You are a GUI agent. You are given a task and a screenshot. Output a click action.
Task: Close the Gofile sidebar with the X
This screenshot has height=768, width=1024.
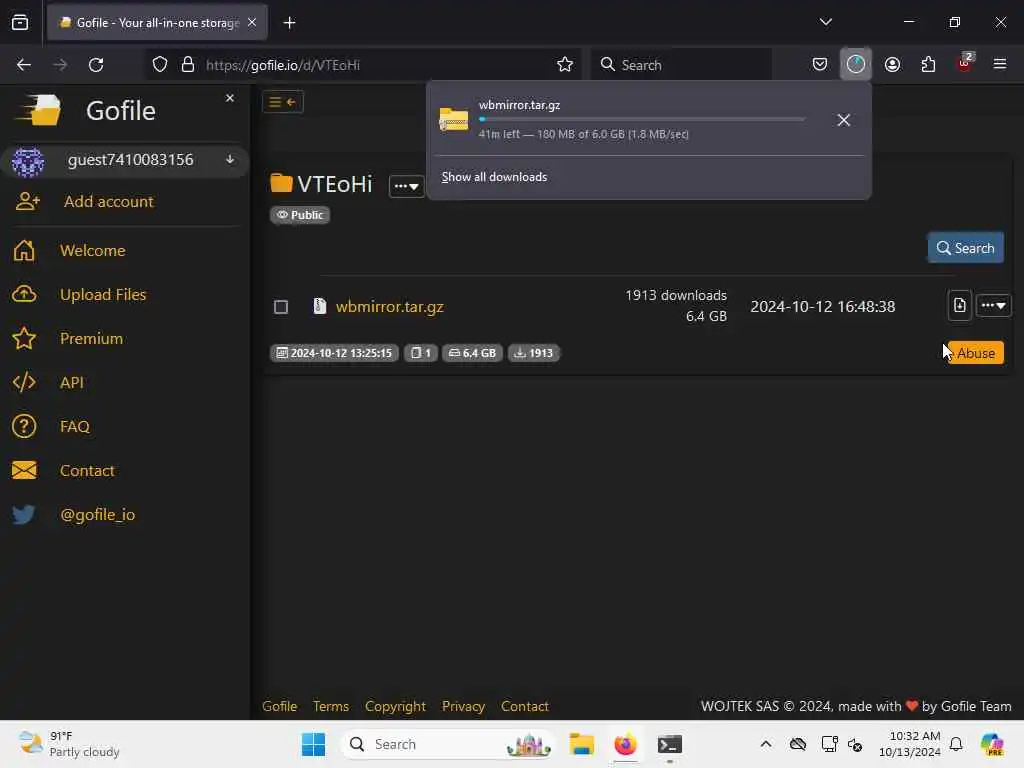pos(230,98)
